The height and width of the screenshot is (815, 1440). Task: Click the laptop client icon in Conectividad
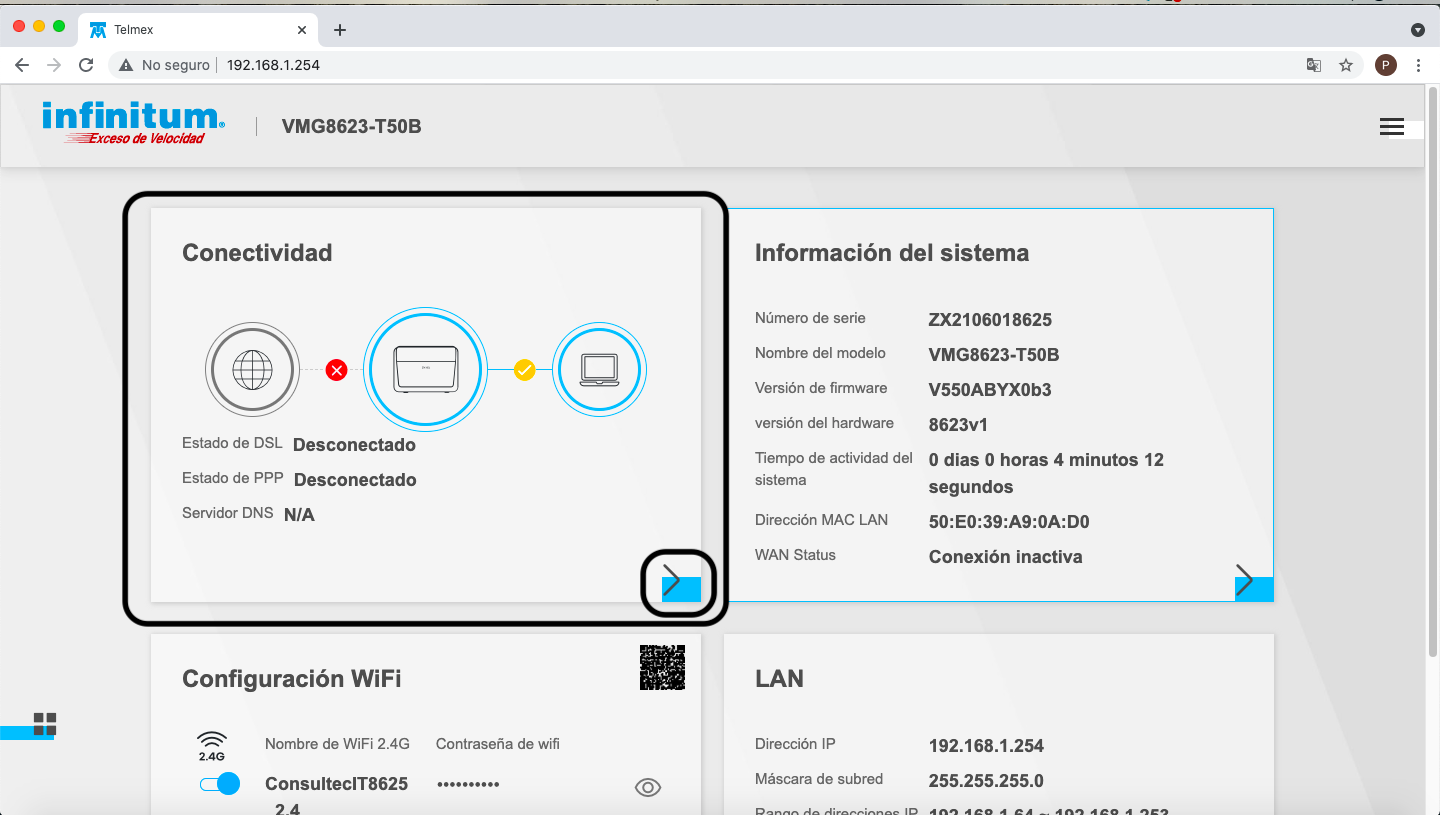(599, 369)
